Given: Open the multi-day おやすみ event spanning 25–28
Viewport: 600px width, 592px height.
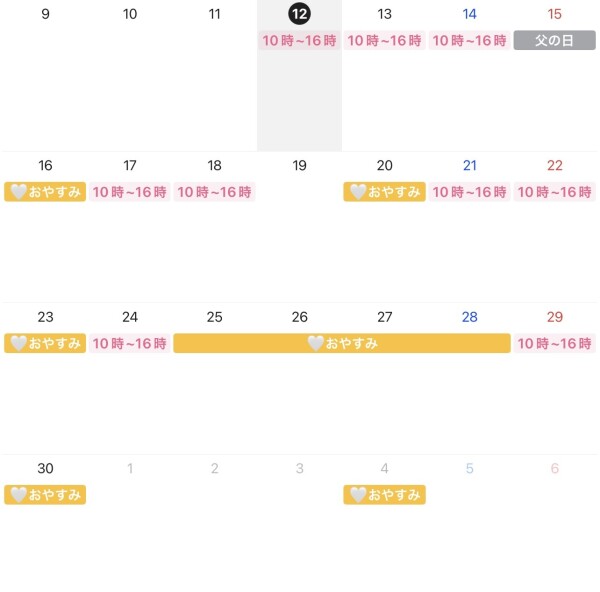Looking at the screenshot, I should pos(342,343).
